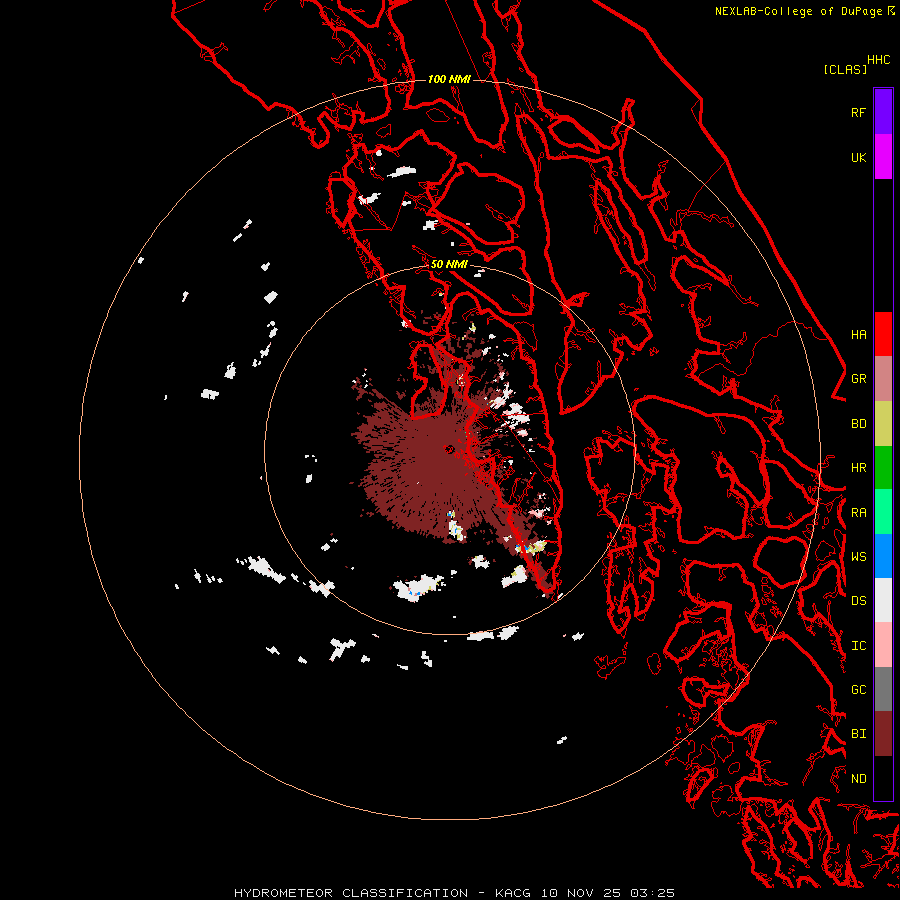Click the BD legend label text
Image resolution: width=900 pixels, height=900 pixels.
tap(859, 424)
